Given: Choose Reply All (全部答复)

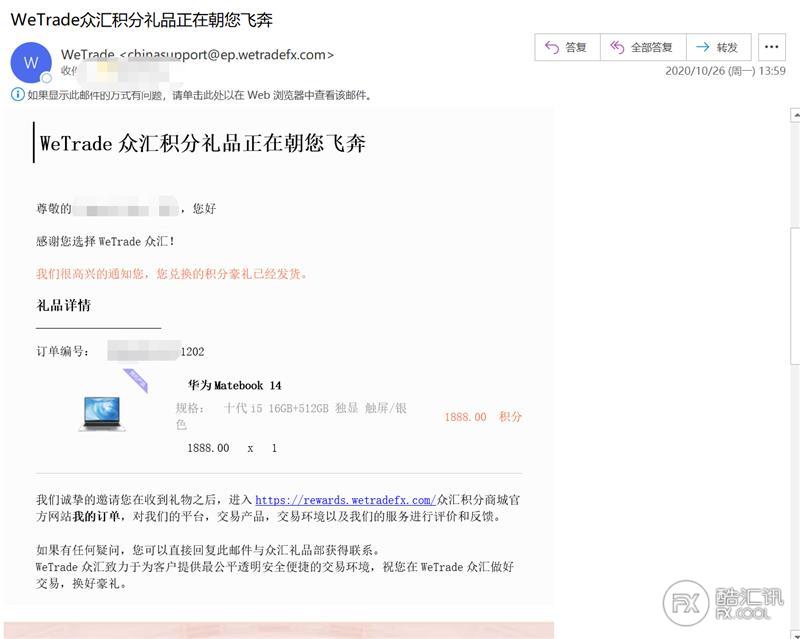Looking at the screenshot, I should coord(643,47).
